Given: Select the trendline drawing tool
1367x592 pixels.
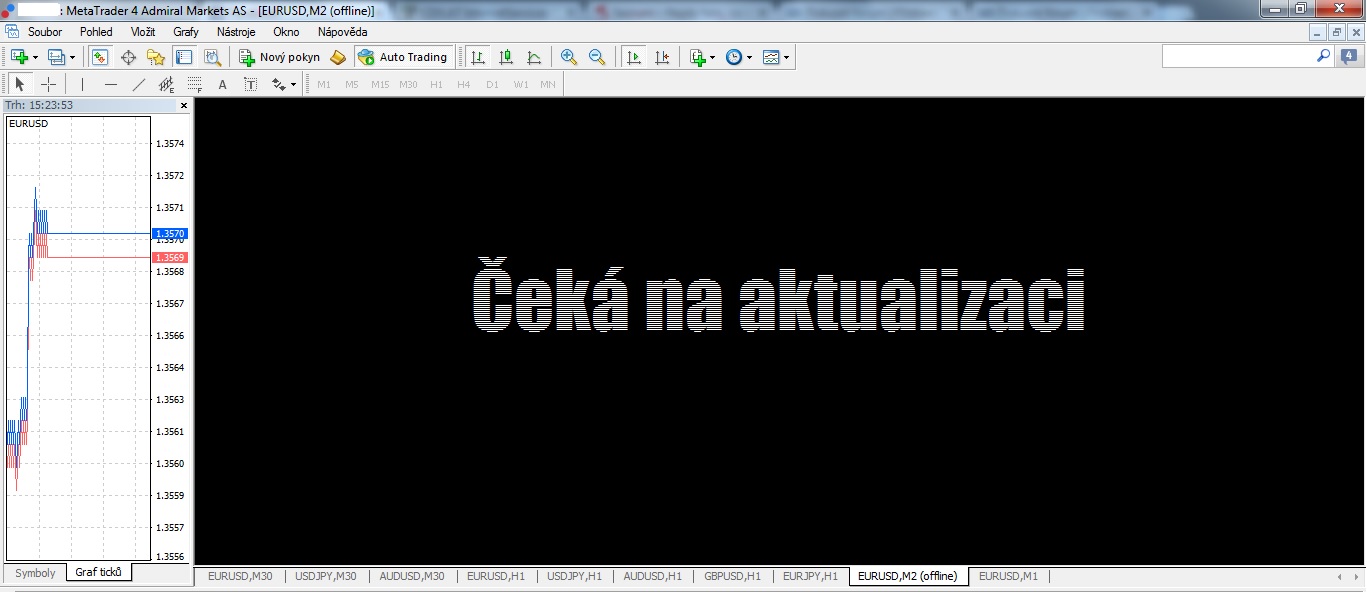Looking at the screenshot, I should click(139, 85).
